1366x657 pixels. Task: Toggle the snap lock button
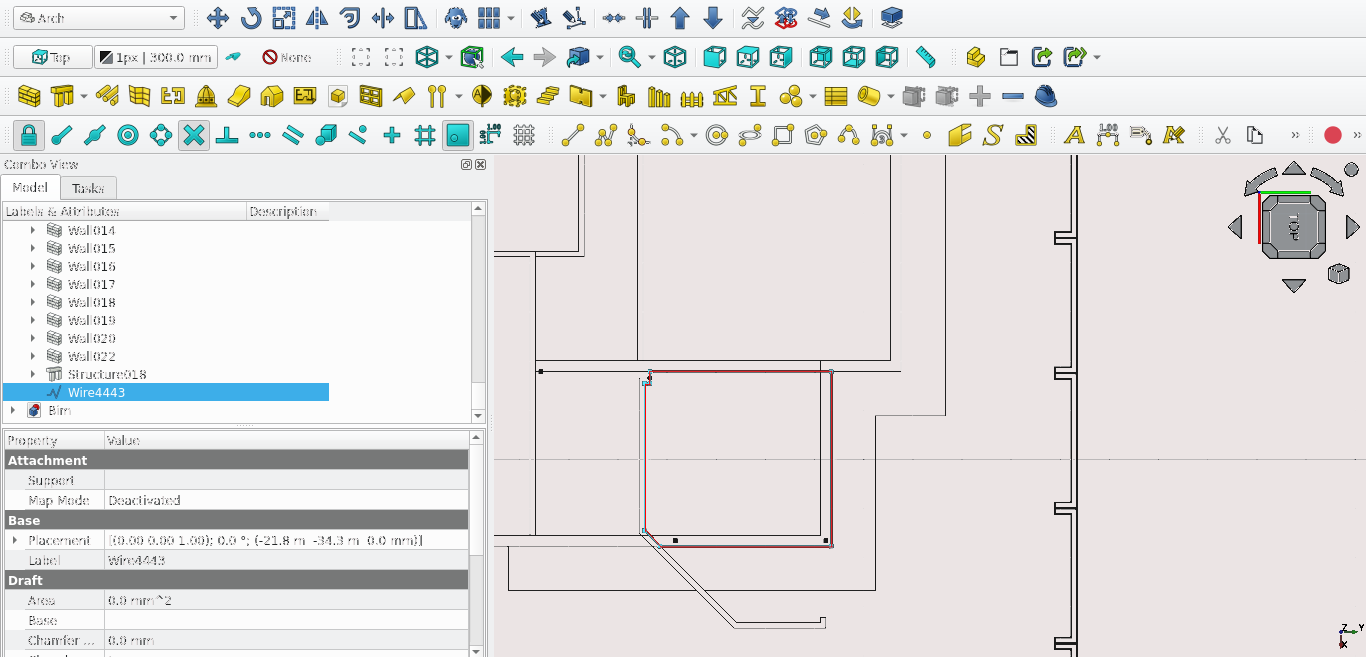pyautogui.click(x=29, y=135)
